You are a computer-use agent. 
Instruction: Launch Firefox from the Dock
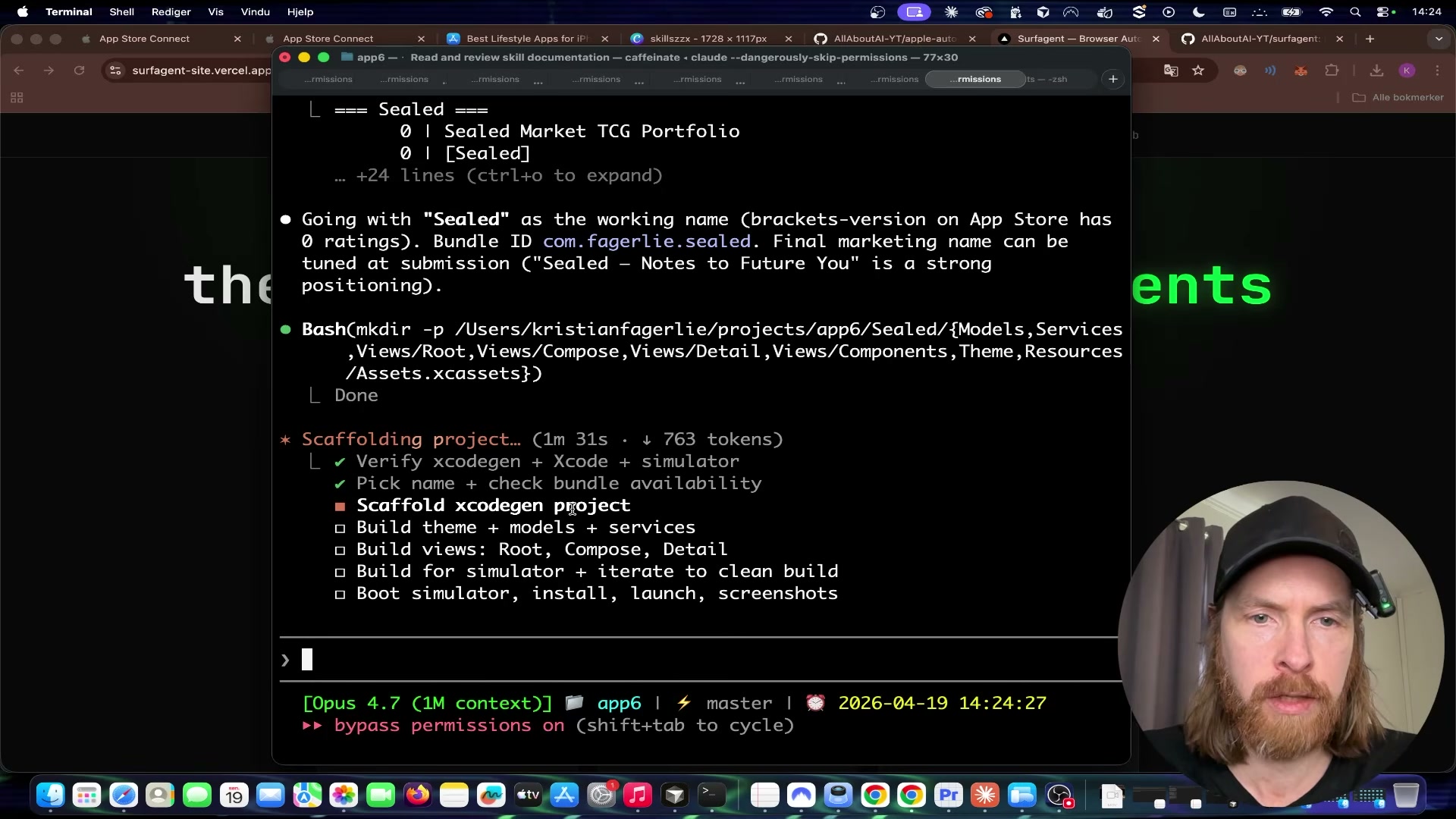[x=418, y=795]
